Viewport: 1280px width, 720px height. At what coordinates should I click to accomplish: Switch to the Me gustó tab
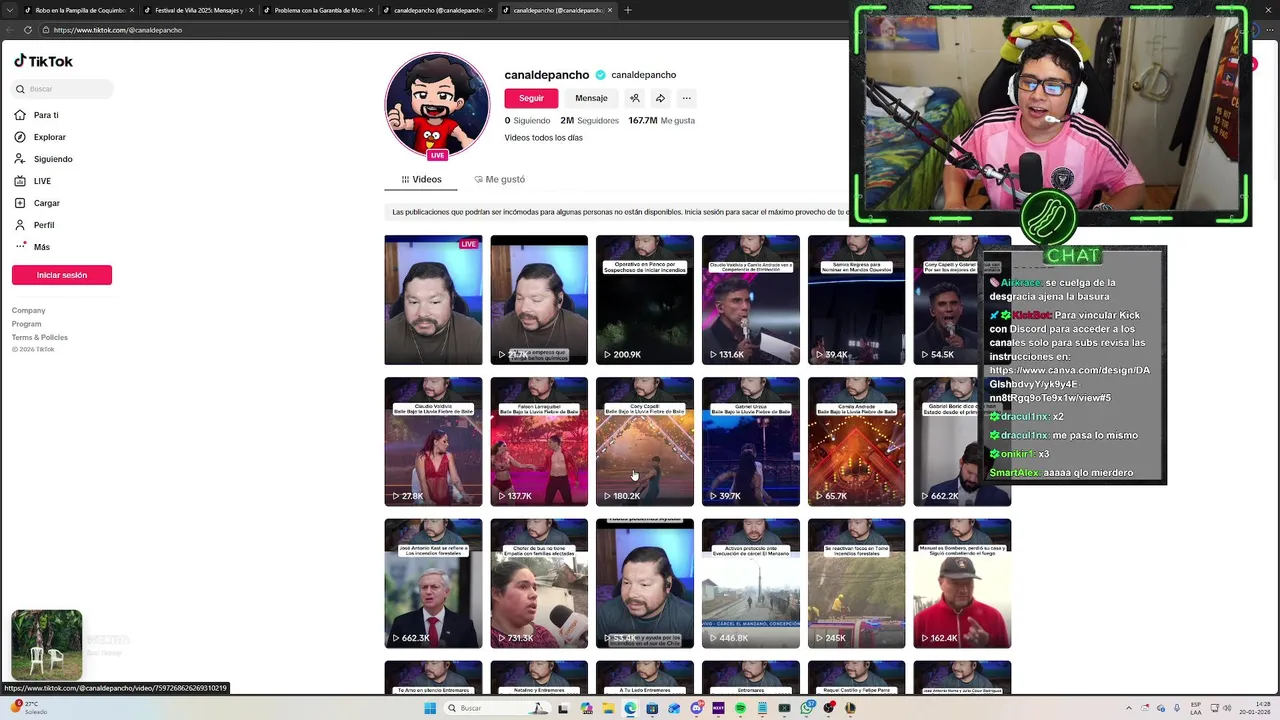pos(499,179)
